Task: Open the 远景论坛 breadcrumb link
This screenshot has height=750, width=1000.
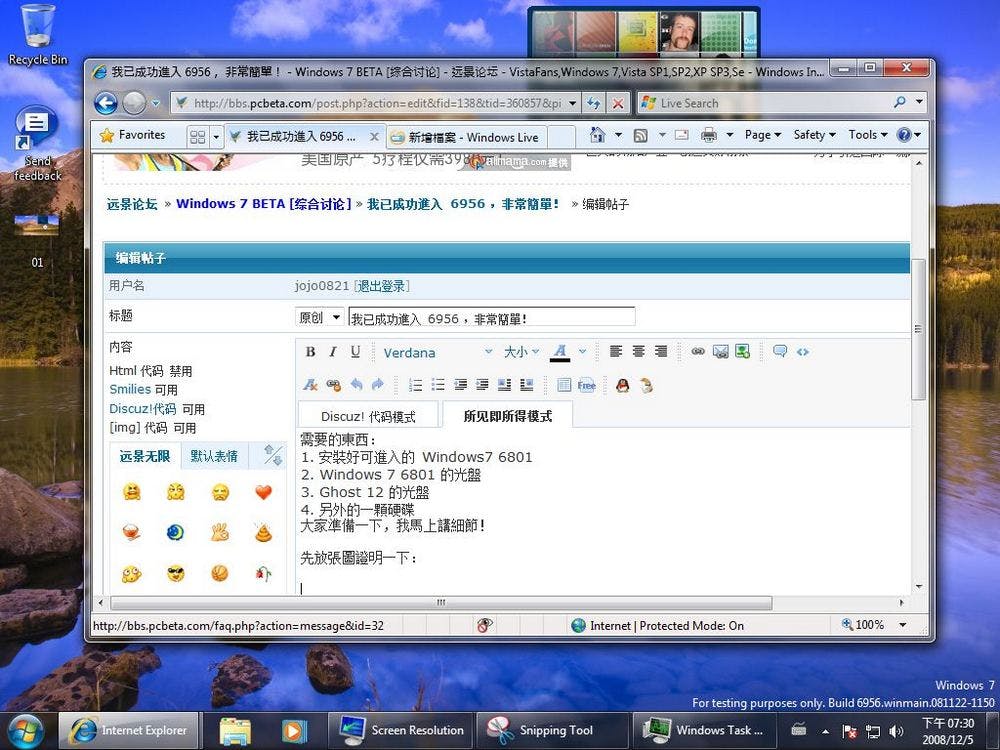Action: pyautogui.click(x=132, y=204)
